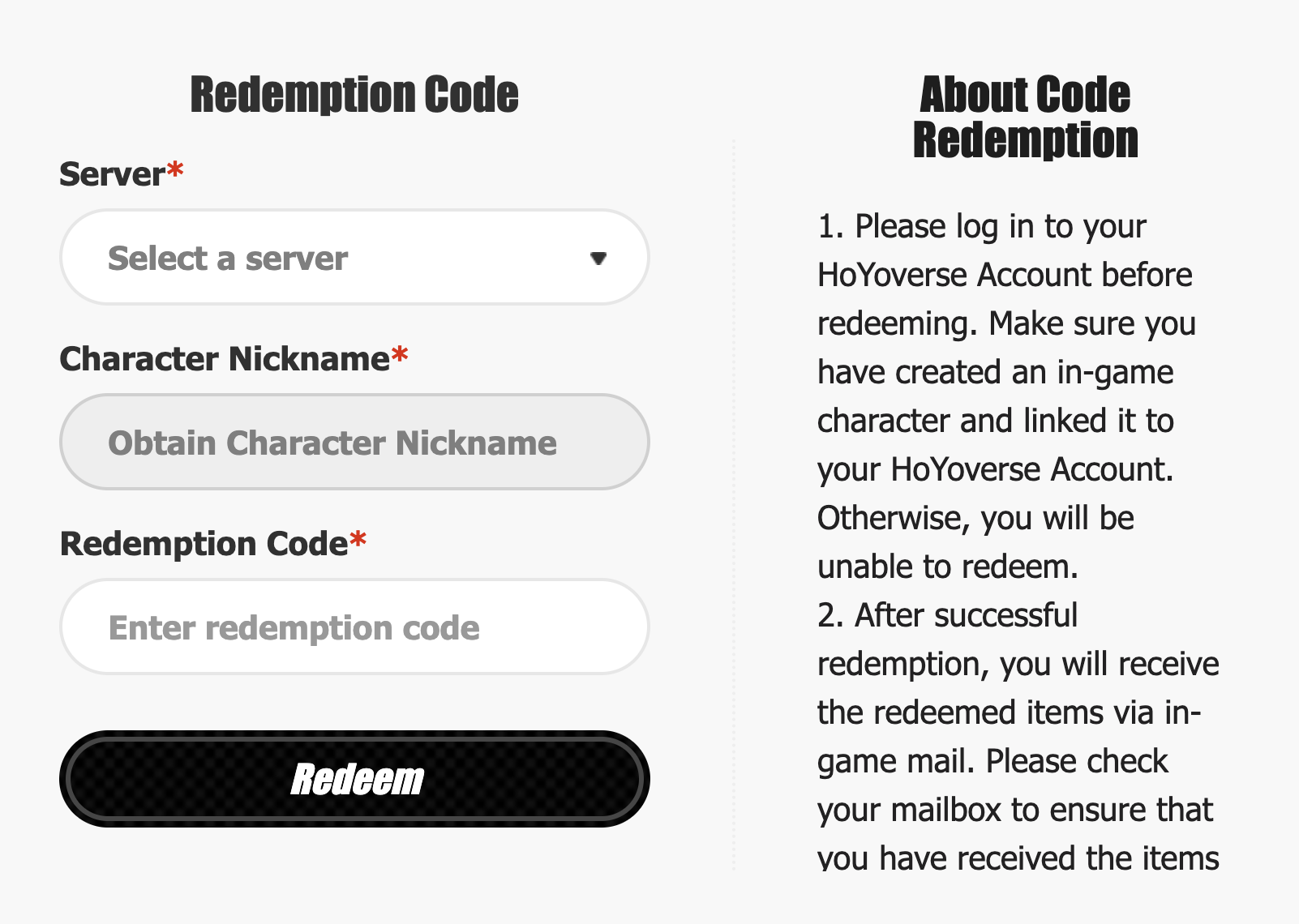Screen dimensions: 1299x924
Task: Click the About Code Redemption heading
Action: pyautogui.click(x=1024, y=118)
